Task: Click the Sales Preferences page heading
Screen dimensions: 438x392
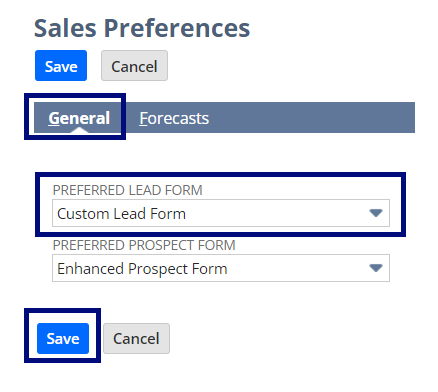Action: click(142, 28)
